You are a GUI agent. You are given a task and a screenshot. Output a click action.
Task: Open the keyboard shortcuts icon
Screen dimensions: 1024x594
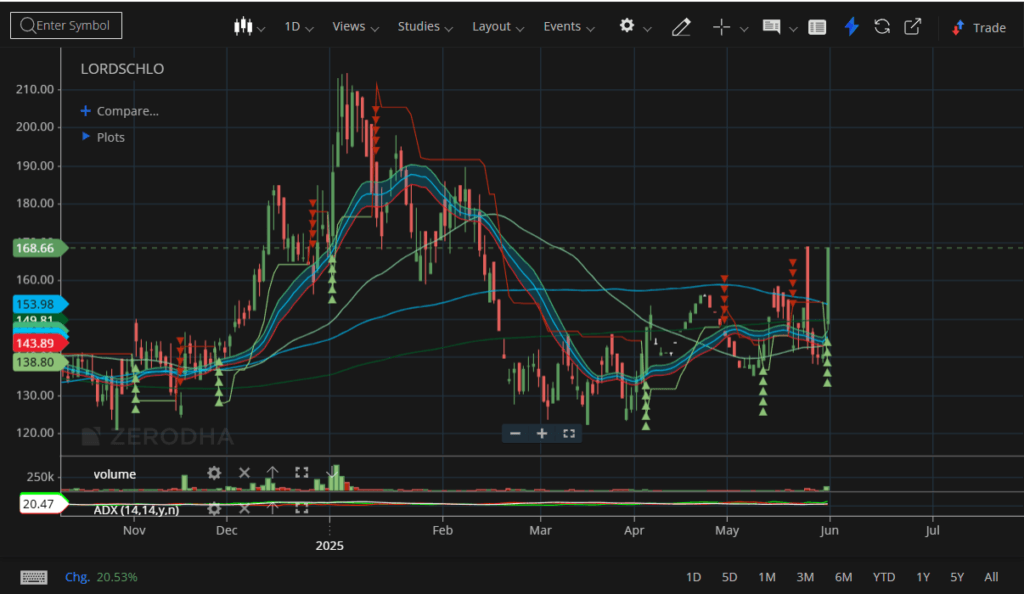34,577
